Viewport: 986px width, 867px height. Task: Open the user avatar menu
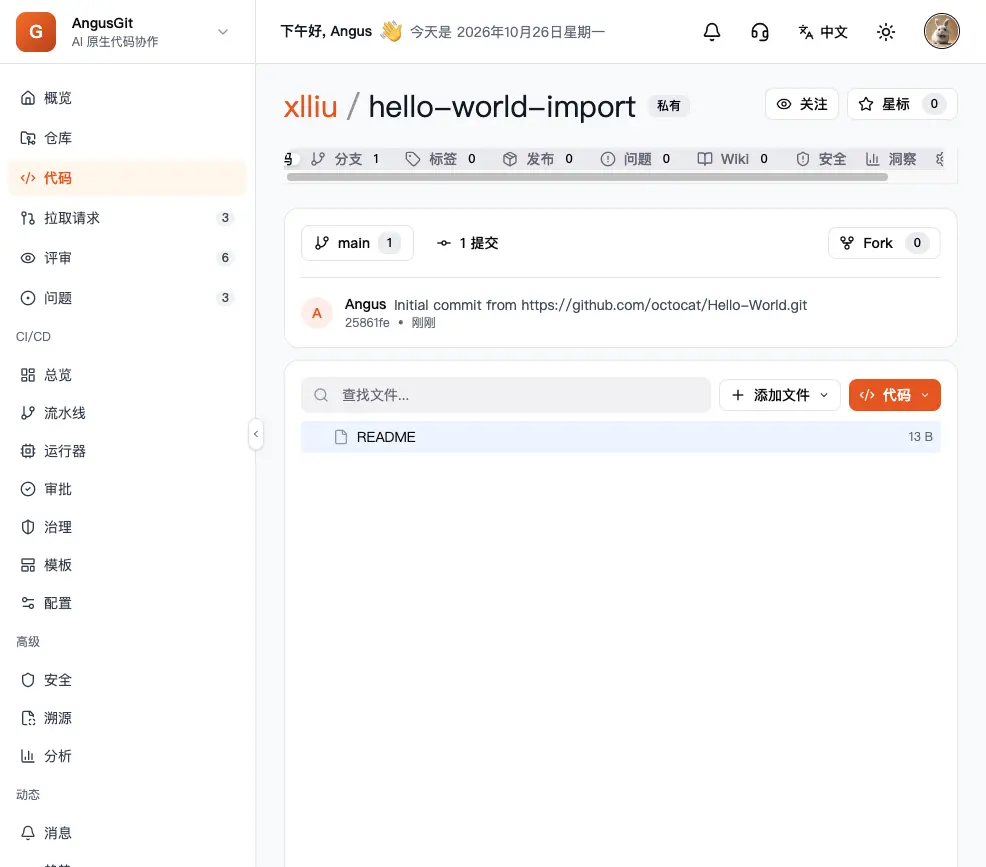click(x=941, y=31)
